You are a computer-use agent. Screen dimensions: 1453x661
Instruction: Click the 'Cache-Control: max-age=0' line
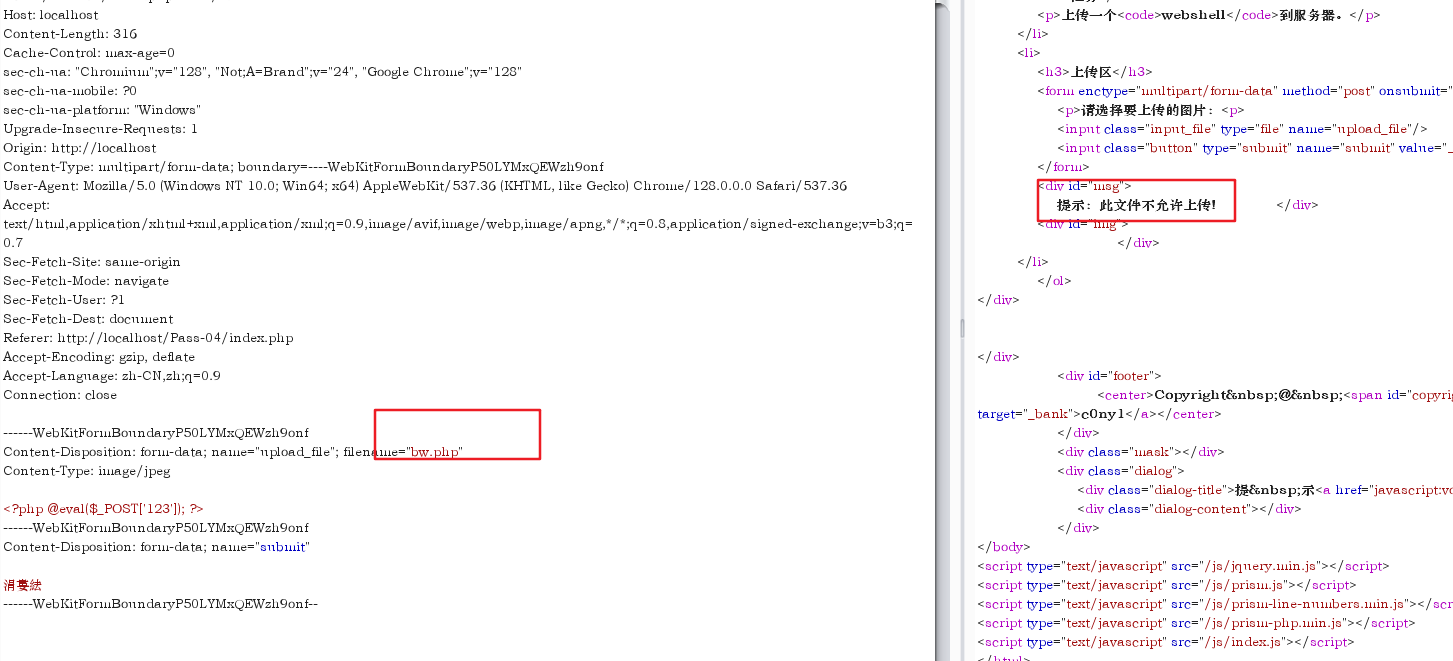tap(89, 53)
